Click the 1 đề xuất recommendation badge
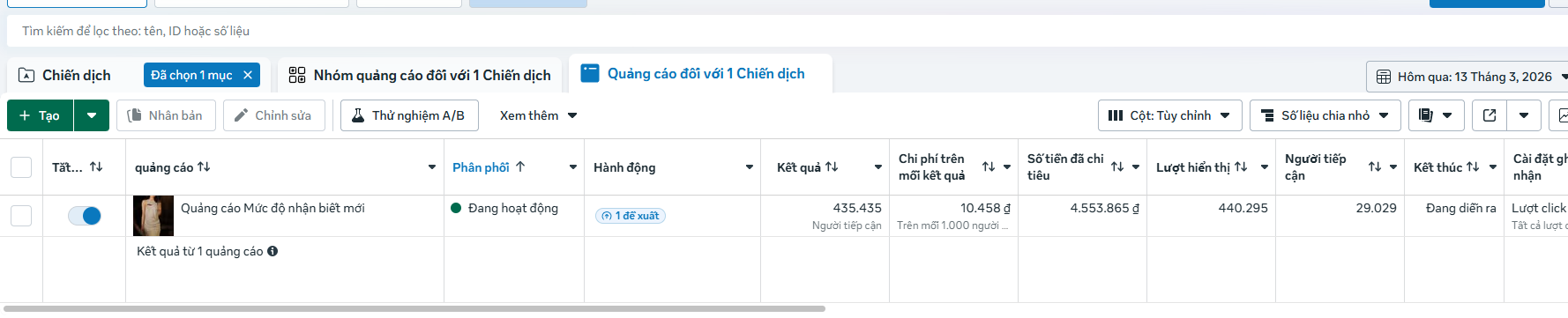The height and width of the screenshot is (318, 1568). [631, 216]
